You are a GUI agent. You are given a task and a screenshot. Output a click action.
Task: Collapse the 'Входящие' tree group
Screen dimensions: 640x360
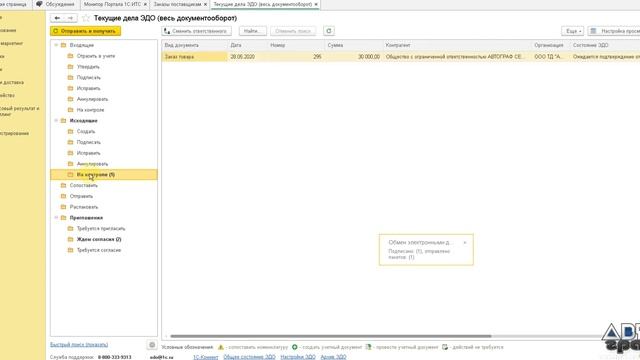coord(56,45)
